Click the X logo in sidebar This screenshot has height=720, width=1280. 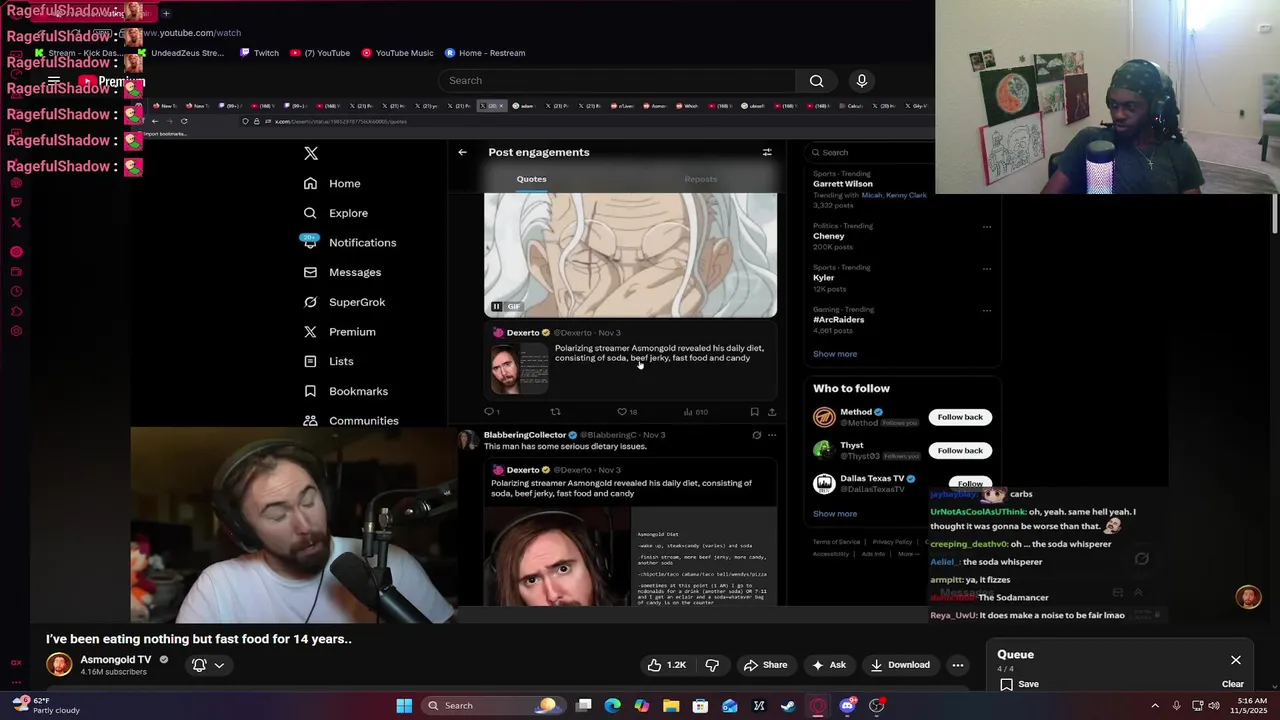coord(311,153)
